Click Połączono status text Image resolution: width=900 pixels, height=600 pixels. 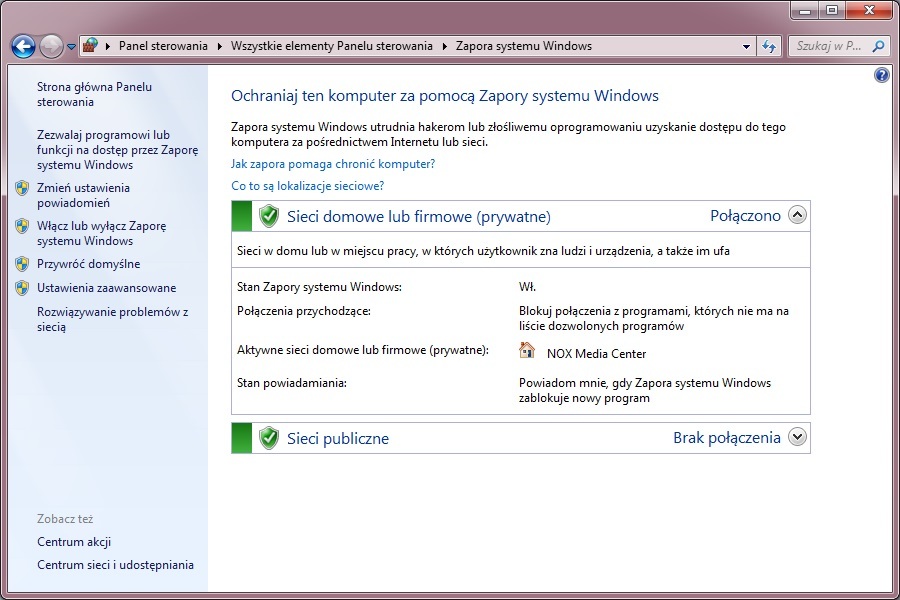745,216
